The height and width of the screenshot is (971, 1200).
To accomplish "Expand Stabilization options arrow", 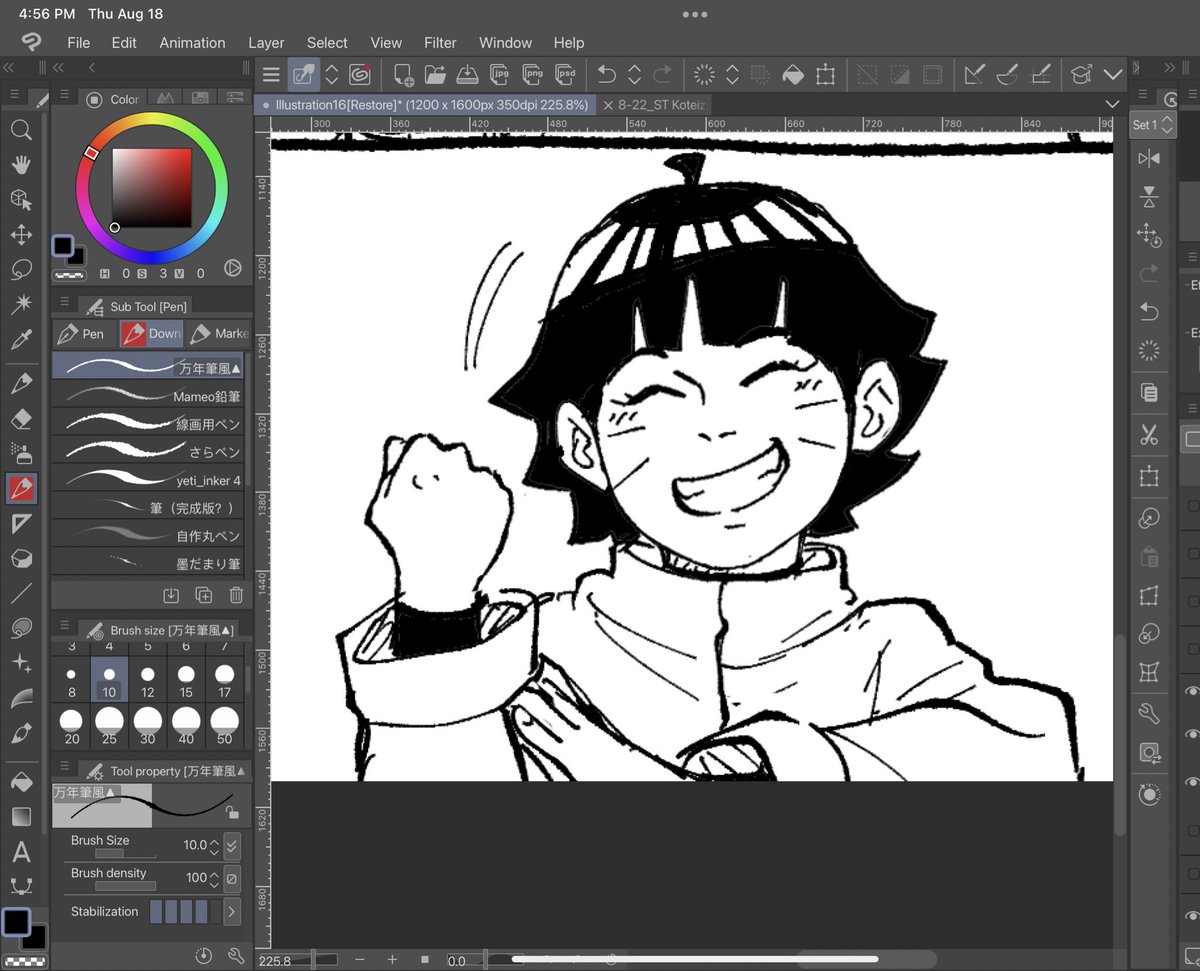I will click(x=232, y=911).
